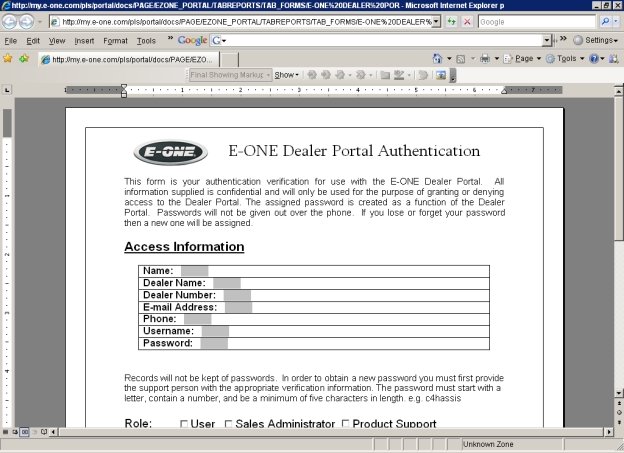The height and width of the screenshot is (453, 624).
Task: Click the Highlight pen icon
Action: tap(399, 75)
